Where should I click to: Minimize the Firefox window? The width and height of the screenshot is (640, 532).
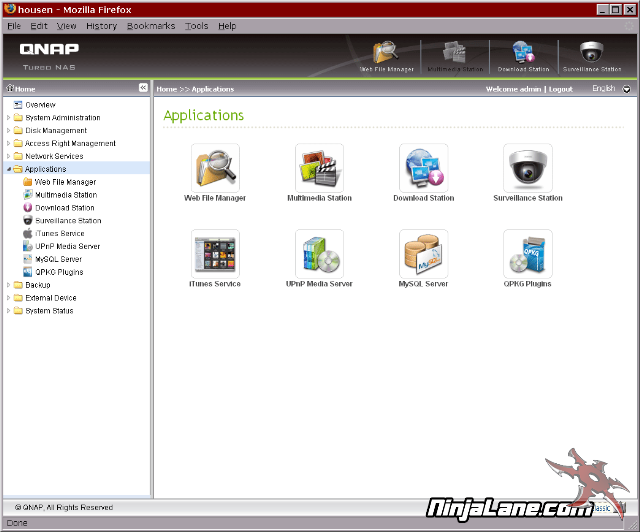coord(603,9)
